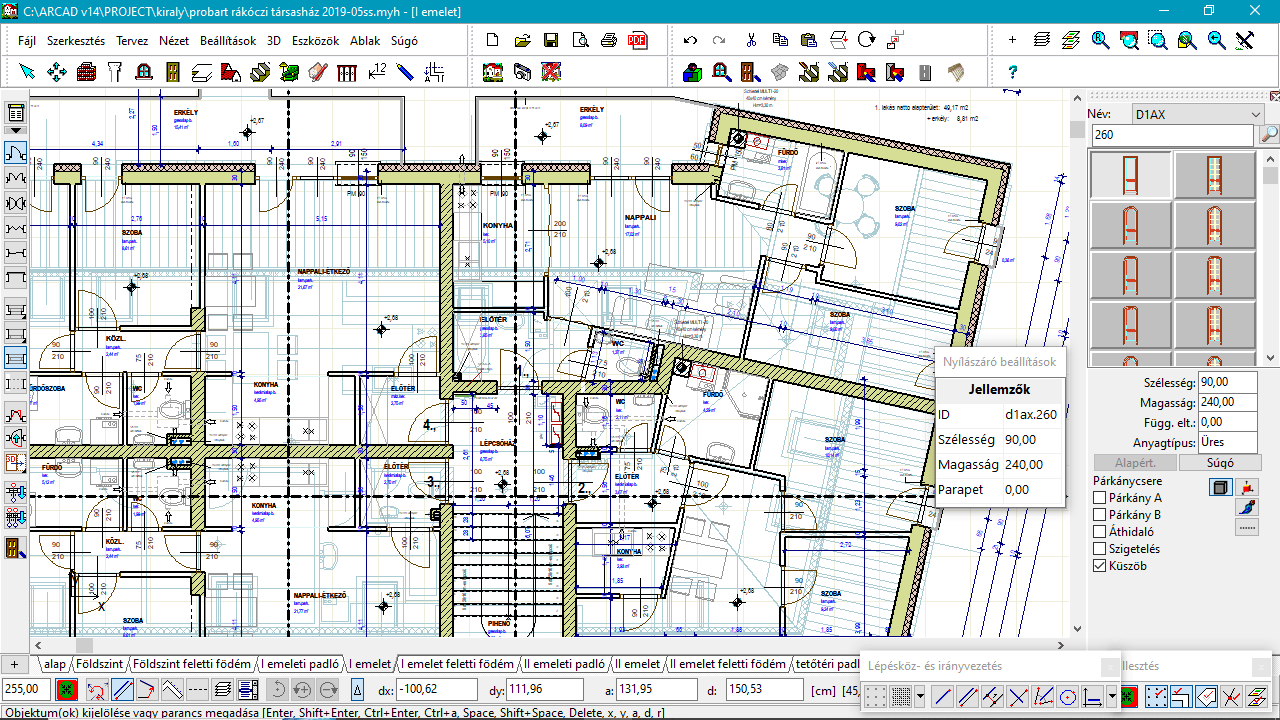Tick the Szigetelés checkbox

pos(1100,549)
